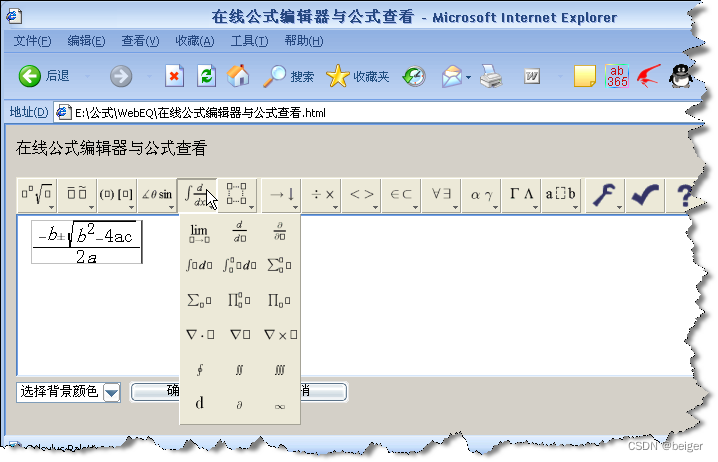Go to the Home page icon
The image size is (718, 462).
(x=238, y=76)
